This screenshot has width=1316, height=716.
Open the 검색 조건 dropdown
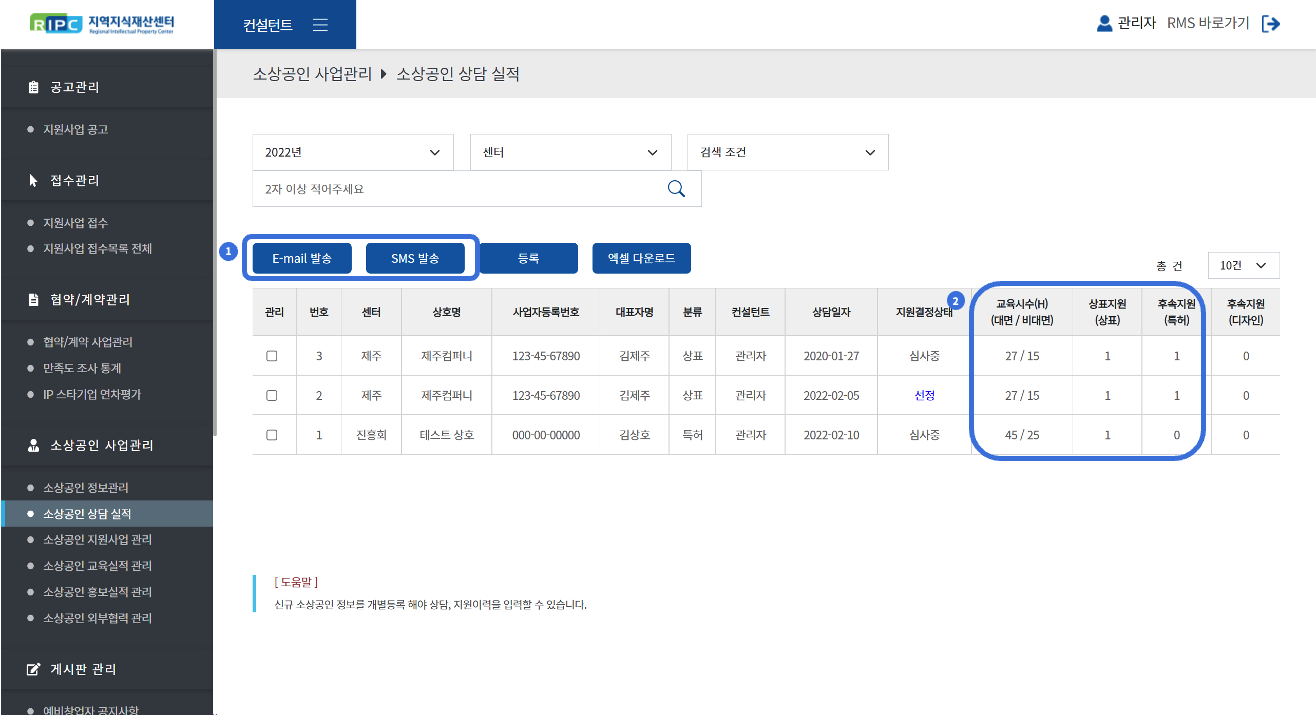(x=787, y=152)
